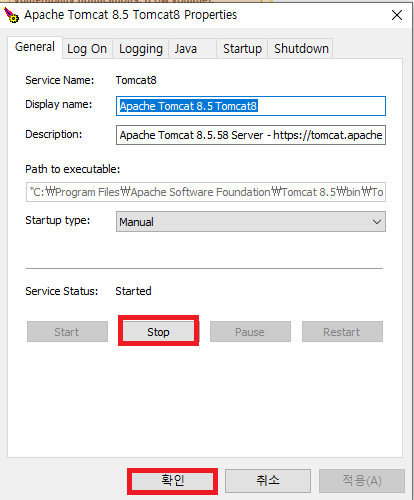Click the Startup type label
The height and width of the screenshot is (500, 414).
(58, 220)
